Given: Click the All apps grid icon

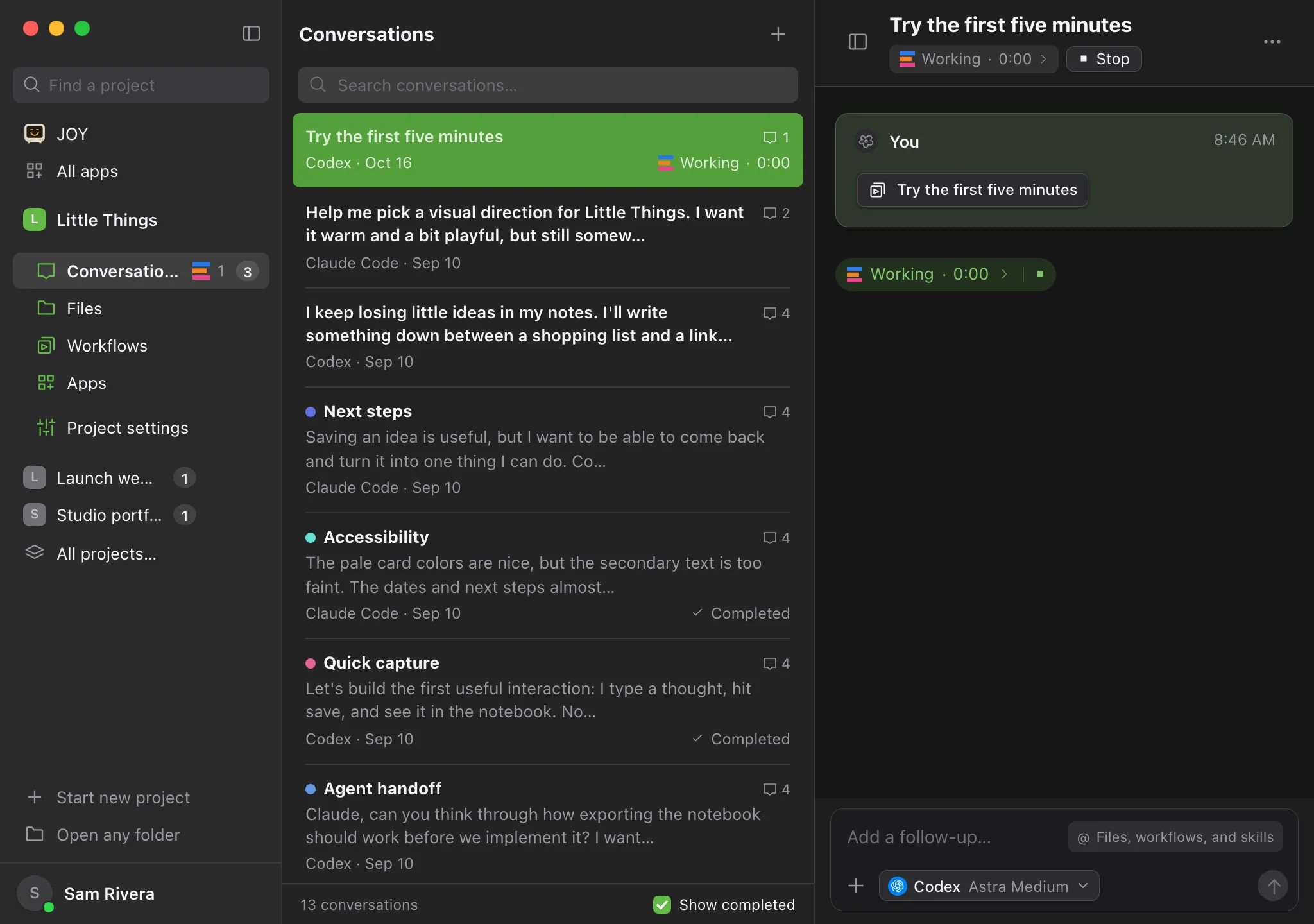Looking at the screenshot, I should [35, 171].
